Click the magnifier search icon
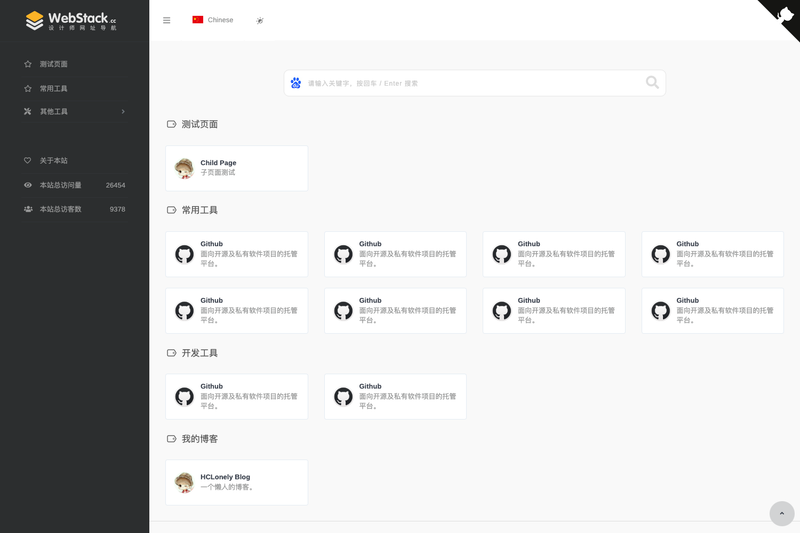800x533 pixels. click(652, 83)
